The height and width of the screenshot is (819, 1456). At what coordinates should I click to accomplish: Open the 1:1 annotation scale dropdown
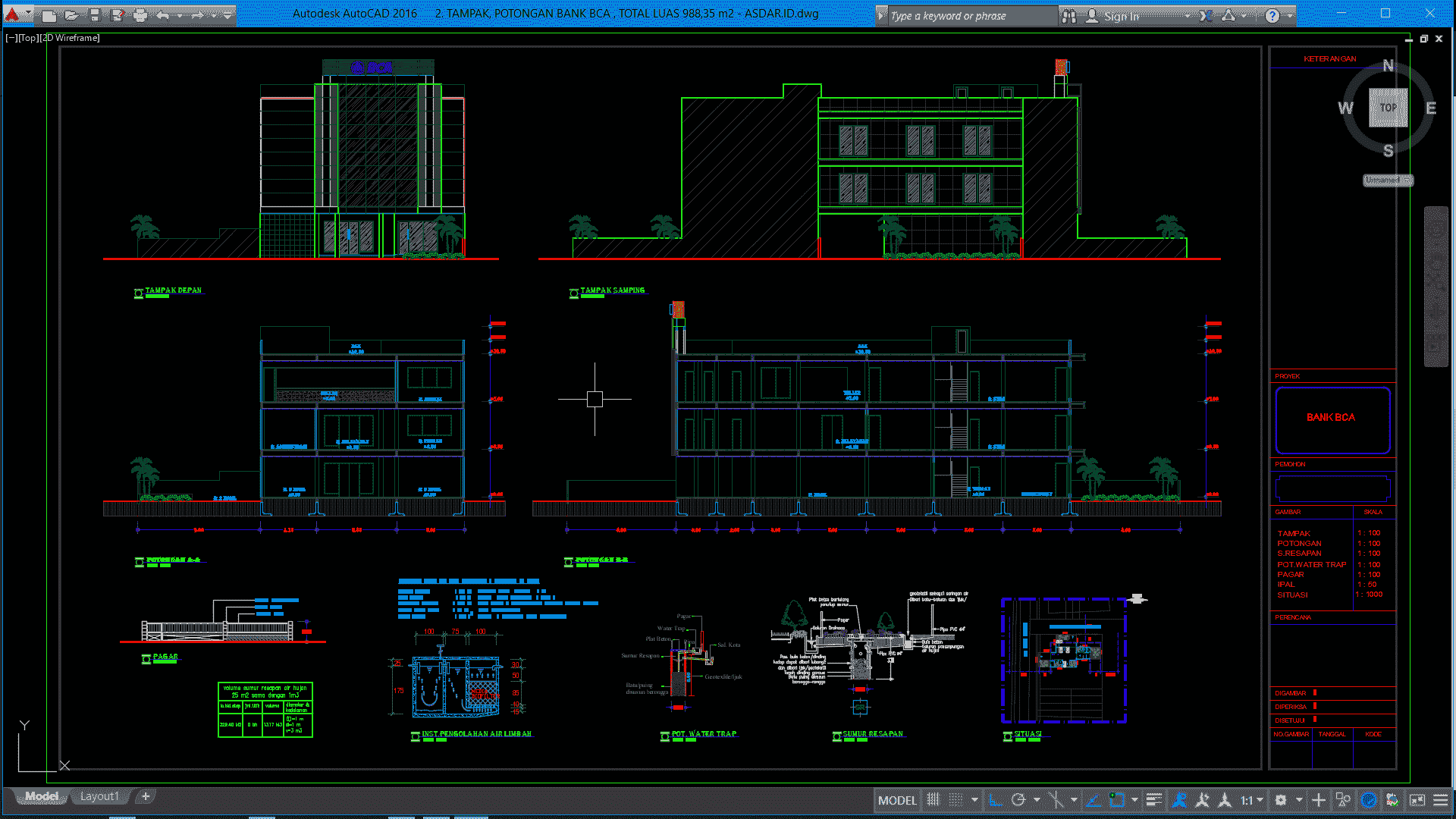(1252, 799)
